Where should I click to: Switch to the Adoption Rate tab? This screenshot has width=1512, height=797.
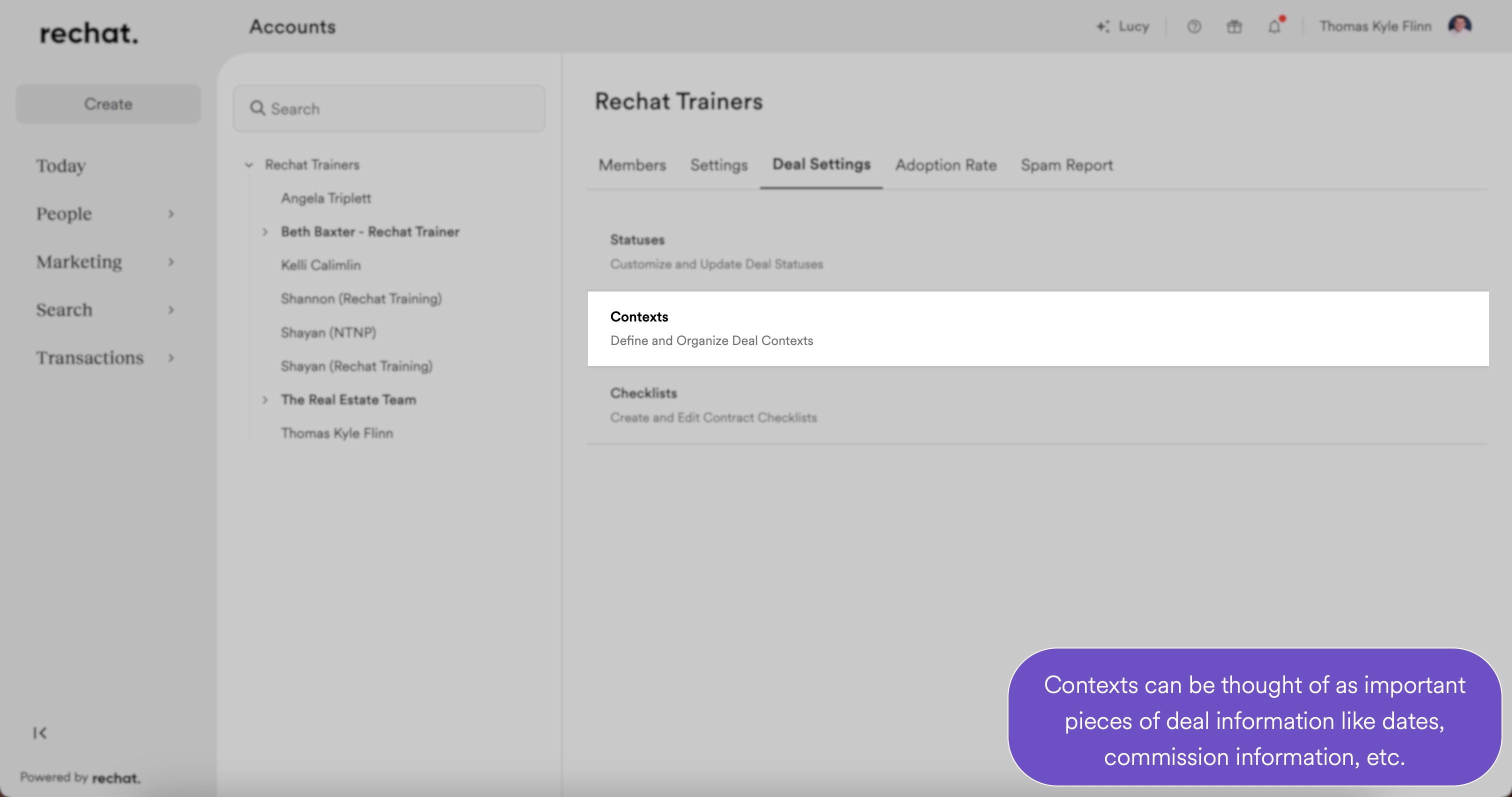click(945, 165)
